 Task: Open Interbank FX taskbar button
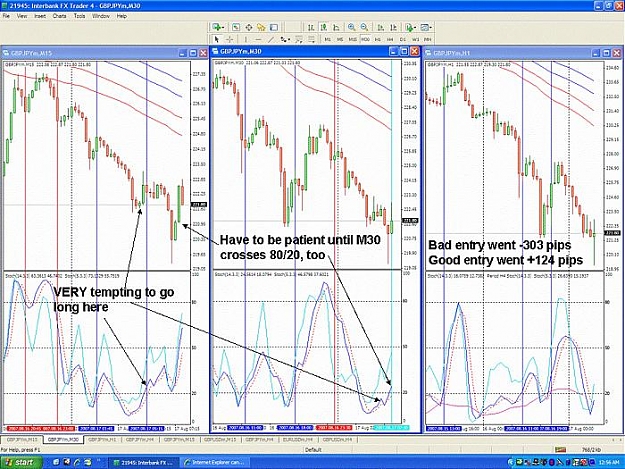tap(143, 462)
